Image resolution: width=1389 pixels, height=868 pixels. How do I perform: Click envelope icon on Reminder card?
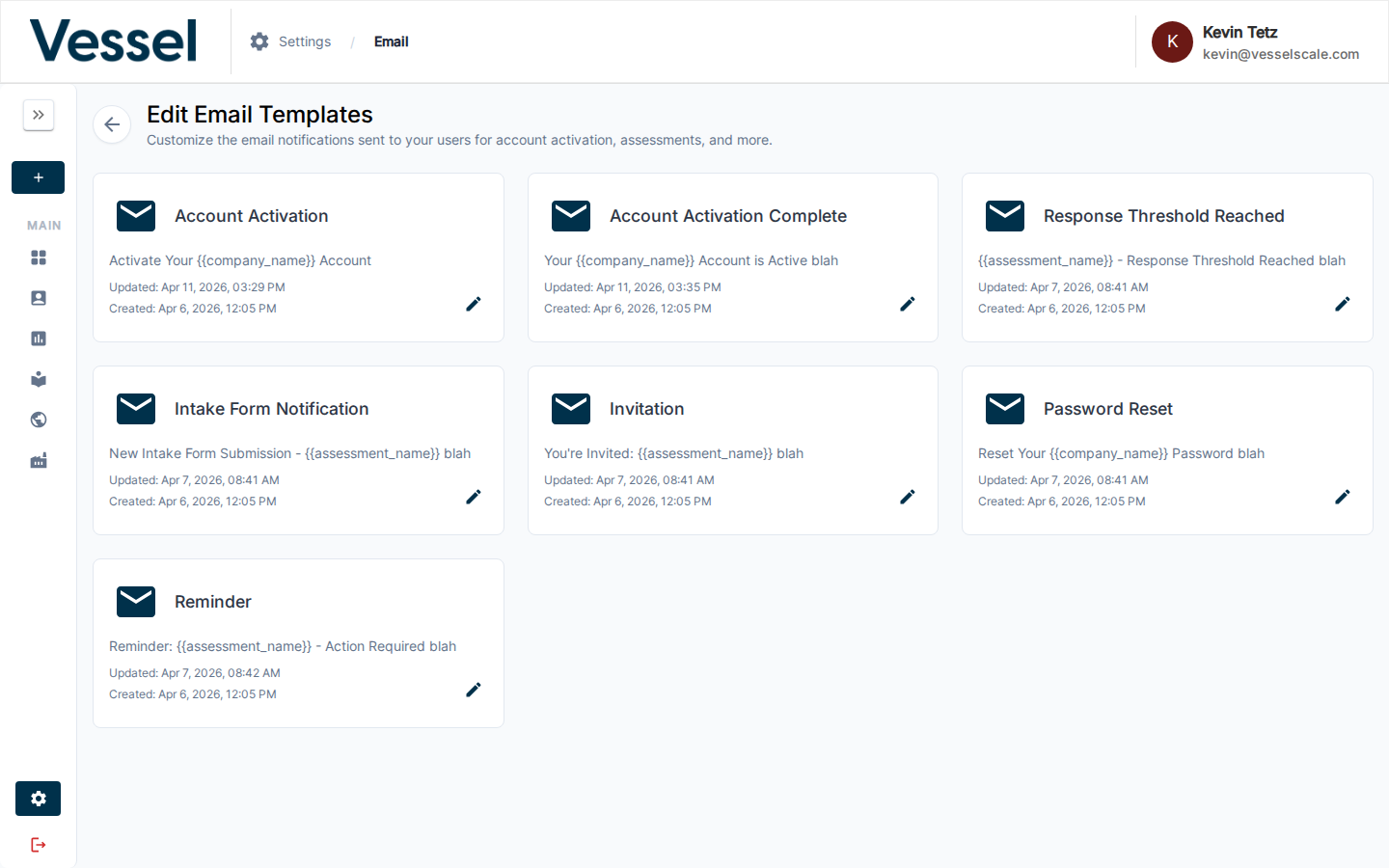(136, 602)
